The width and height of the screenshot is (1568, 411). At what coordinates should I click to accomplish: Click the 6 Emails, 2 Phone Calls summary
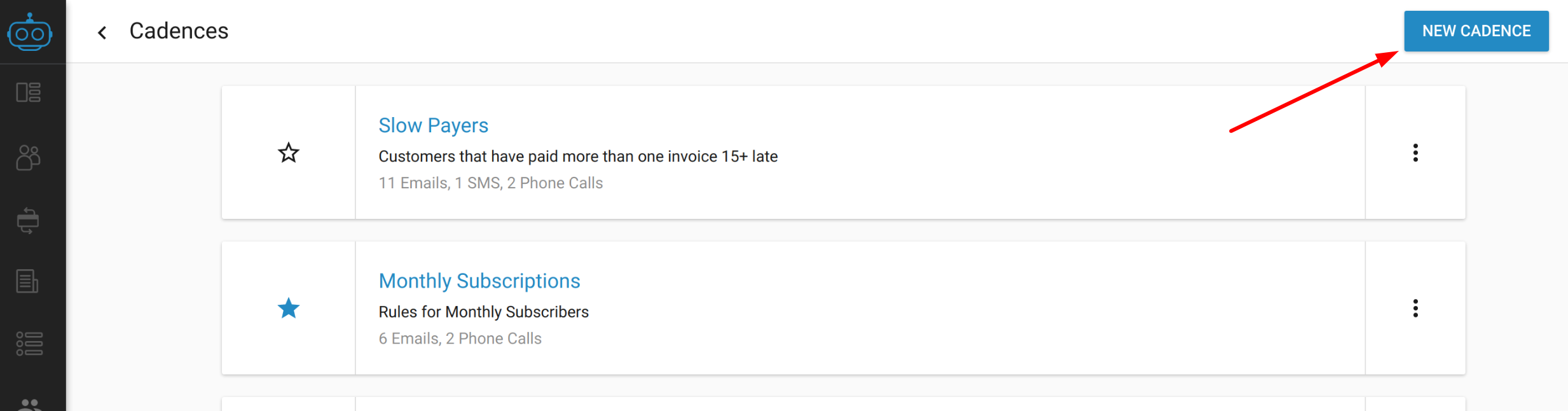(x=460, y=338)
